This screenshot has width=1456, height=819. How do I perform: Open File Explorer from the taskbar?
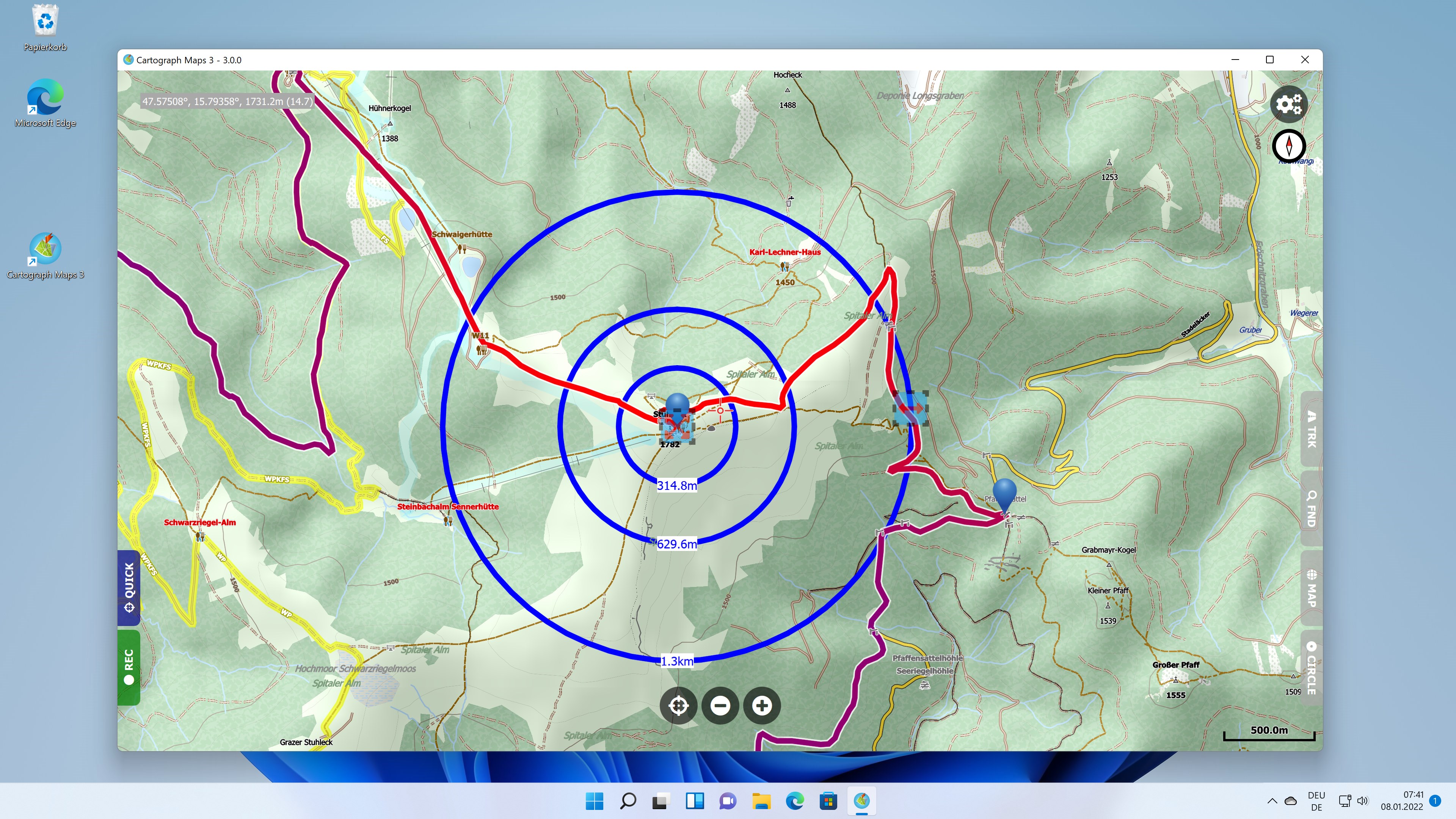coord(761,801)
